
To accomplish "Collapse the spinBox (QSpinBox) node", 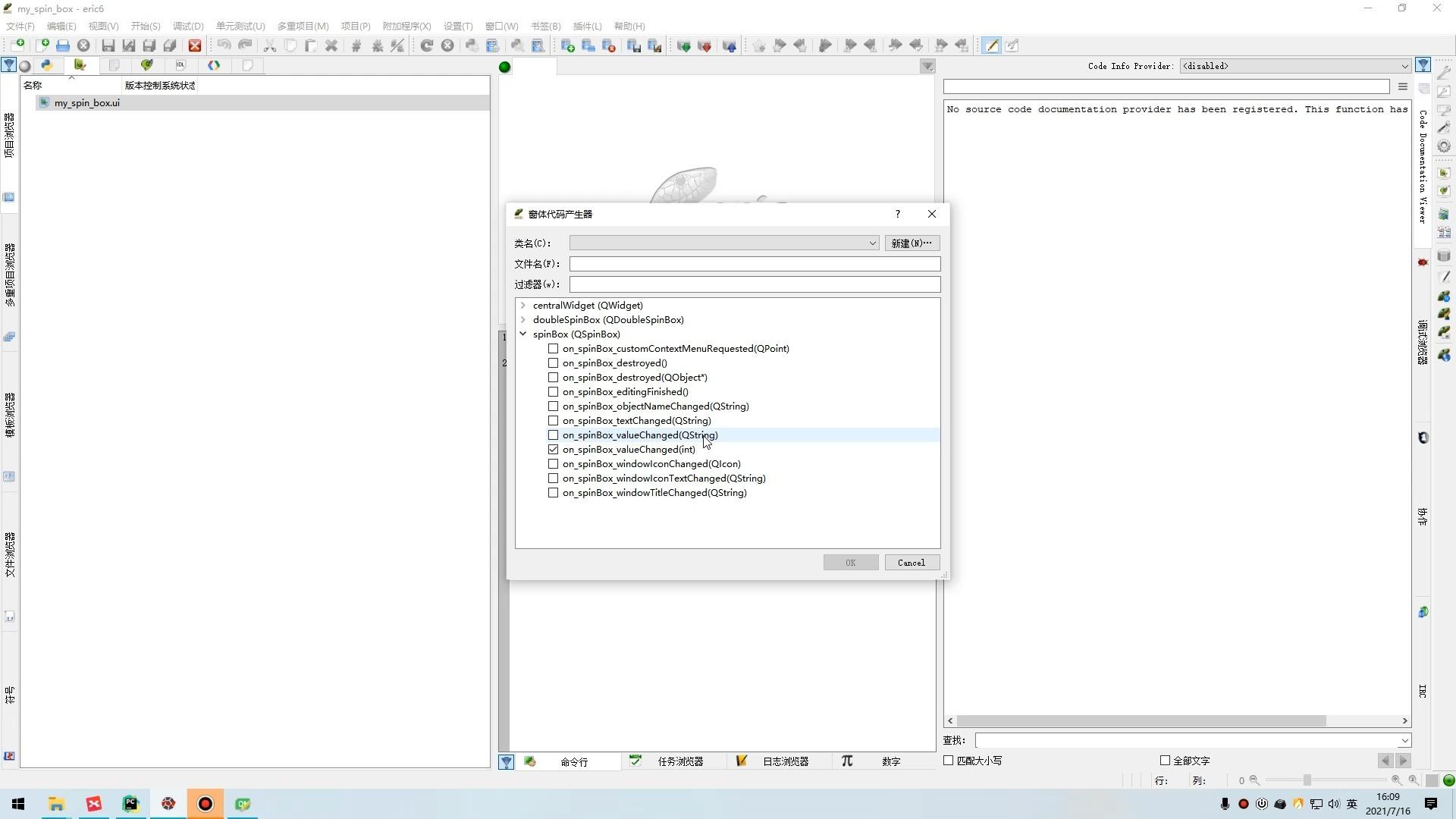I will 522,334.
